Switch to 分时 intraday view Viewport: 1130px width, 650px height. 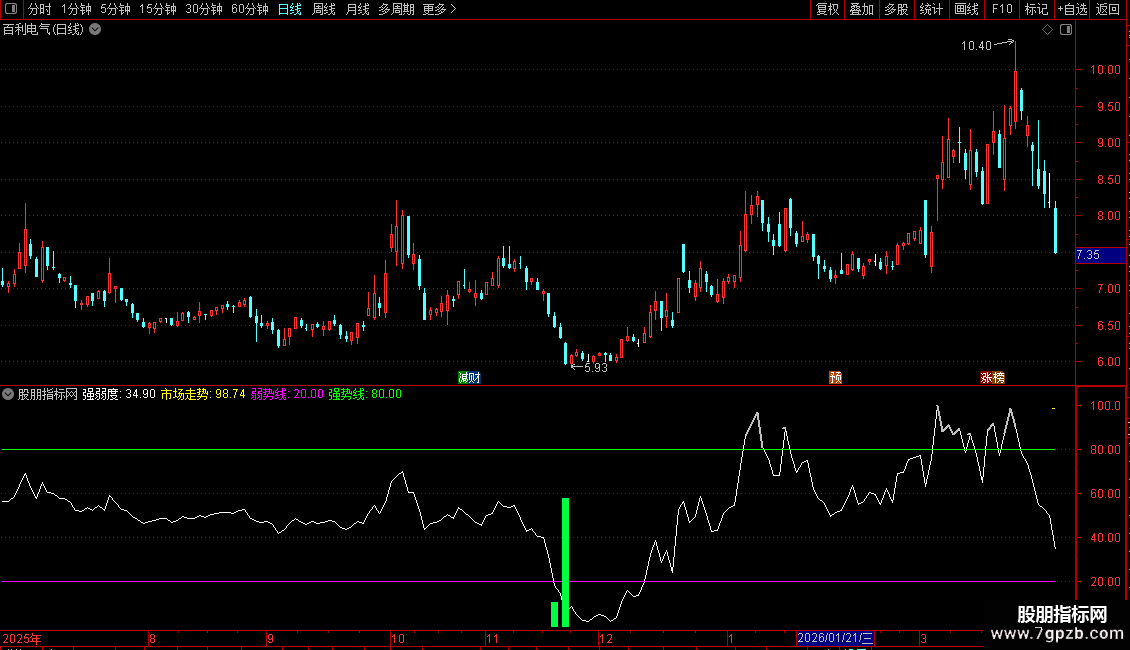point(40,9)
